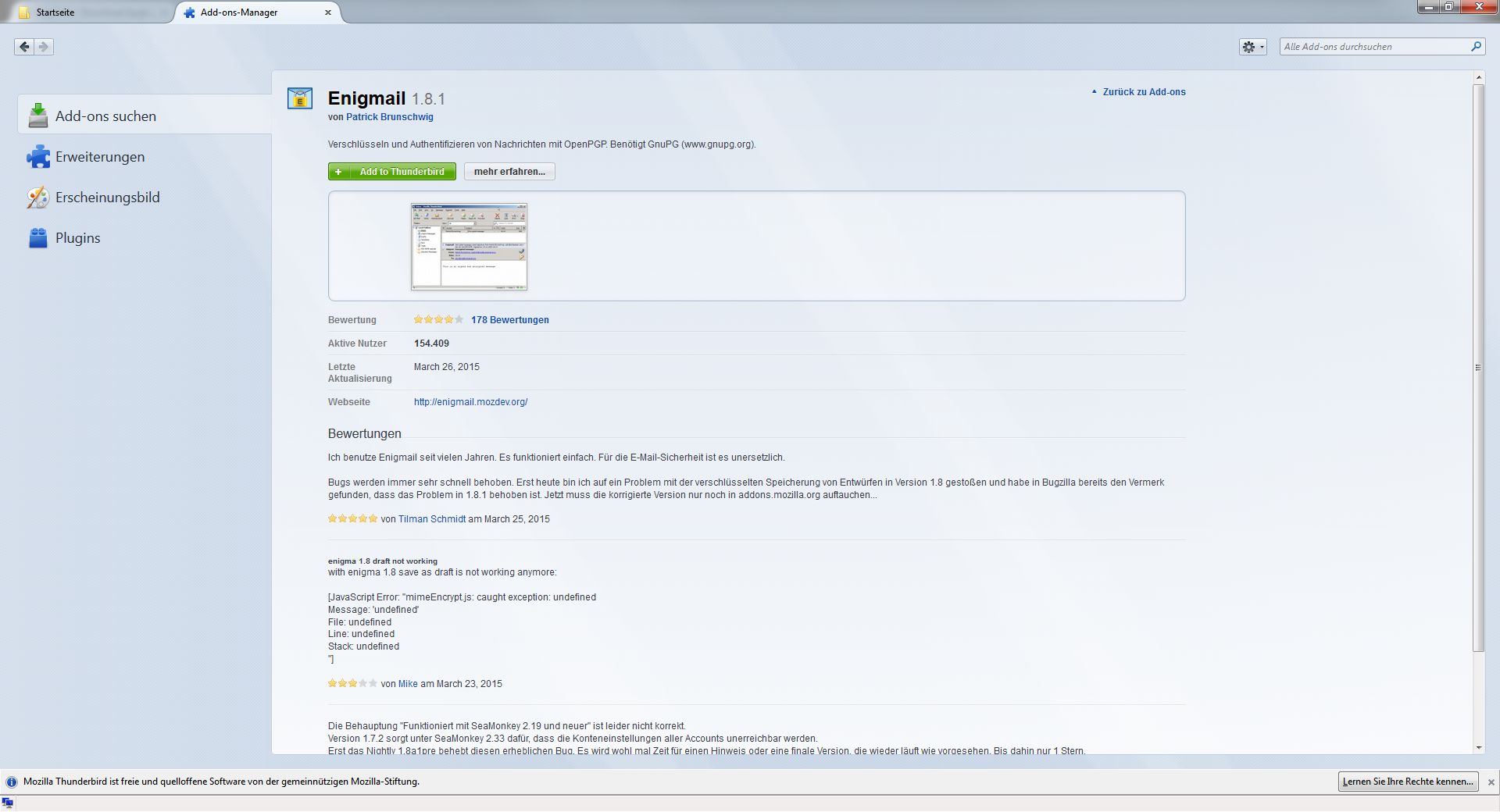Open the 178 Bewertungen link
The image size is (1500, 812).
[x=509, y=320]
